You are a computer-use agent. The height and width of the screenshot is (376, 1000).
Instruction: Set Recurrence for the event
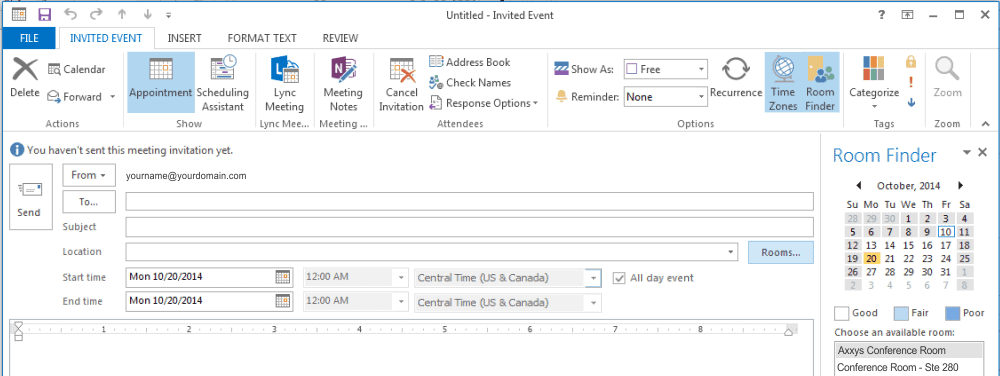pyautogui.click(x=736, y=77)
